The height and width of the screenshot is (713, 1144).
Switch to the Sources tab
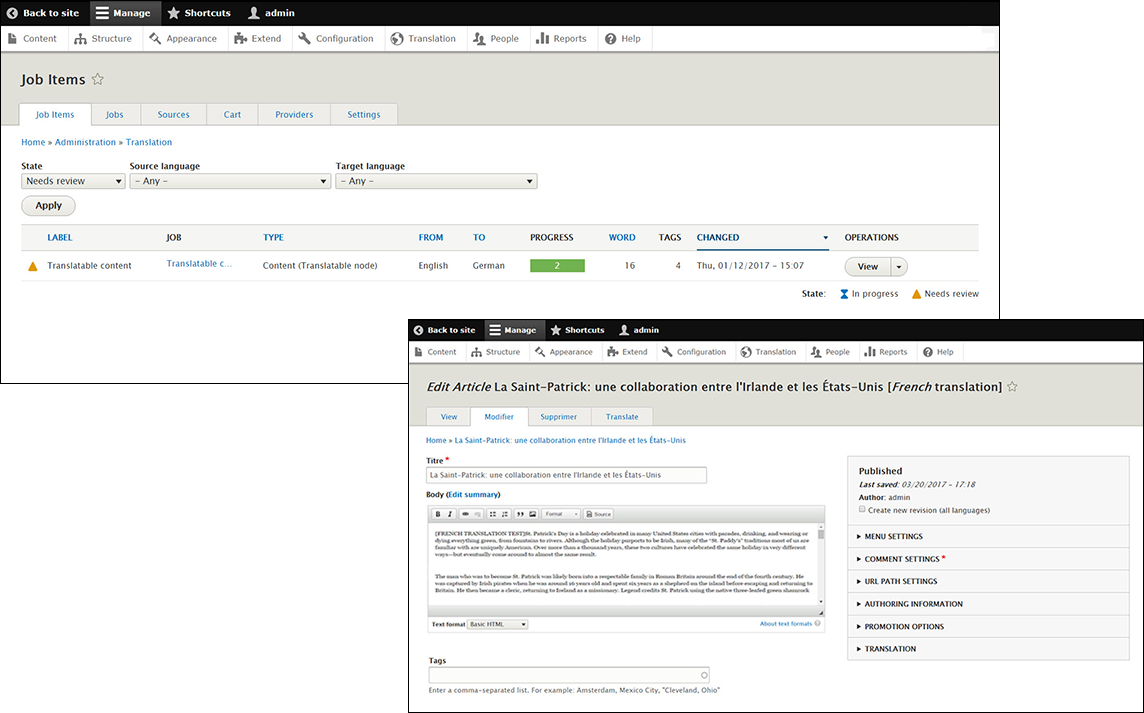(173, 114)
